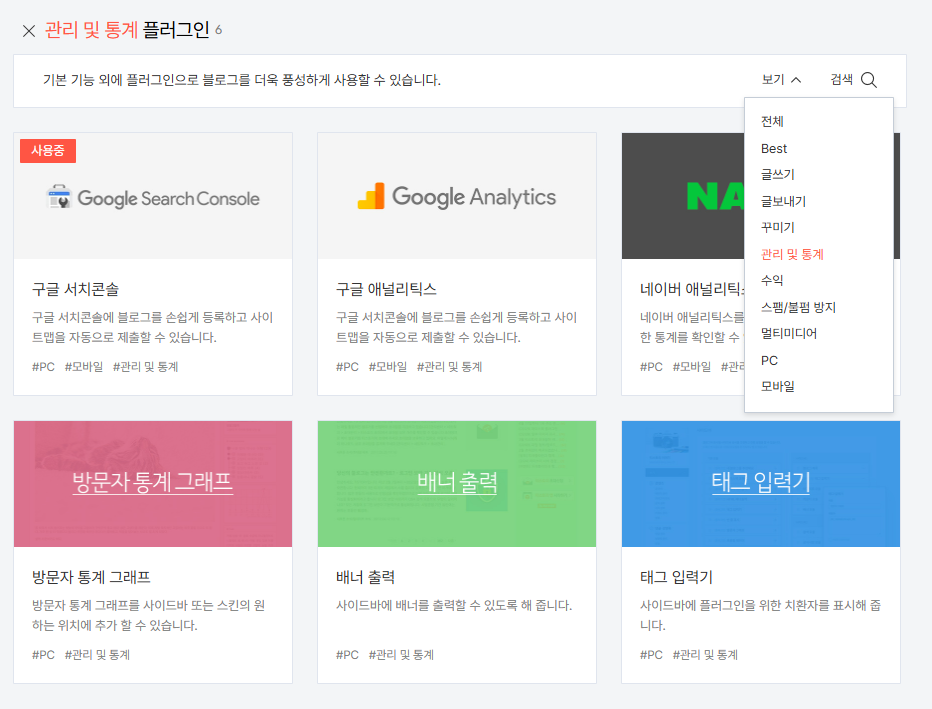Click #PC tag on 태그 입력기 card
Image resolution: width=932 pixels, height=709 pixels.
[x=651, y=655]
